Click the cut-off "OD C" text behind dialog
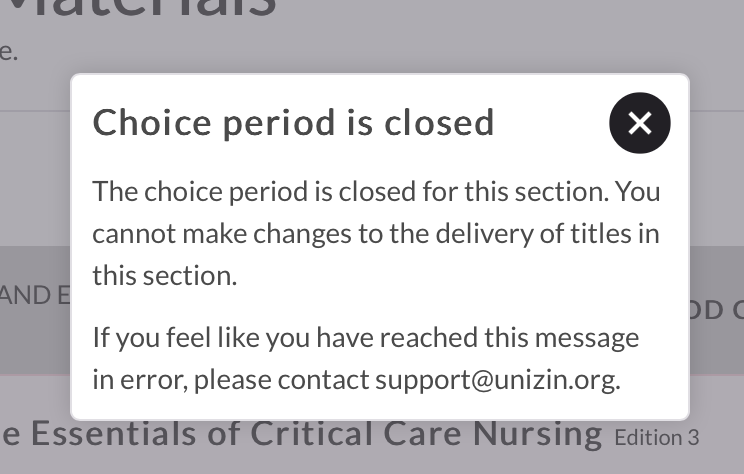The width and height of the screenshot is (744, 474). 716,310
